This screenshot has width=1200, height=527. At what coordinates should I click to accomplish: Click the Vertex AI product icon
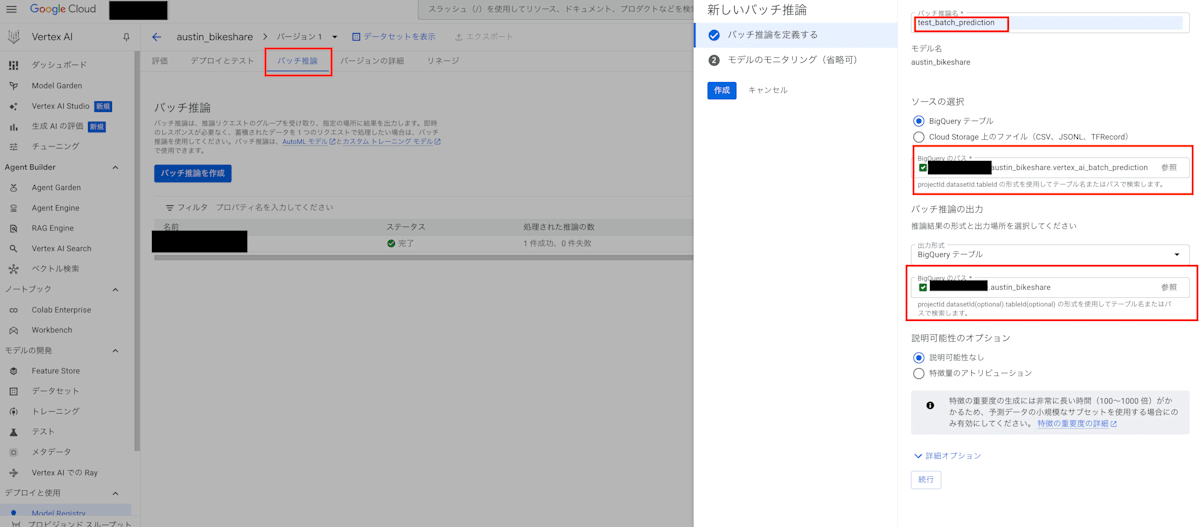pos(13,37)
